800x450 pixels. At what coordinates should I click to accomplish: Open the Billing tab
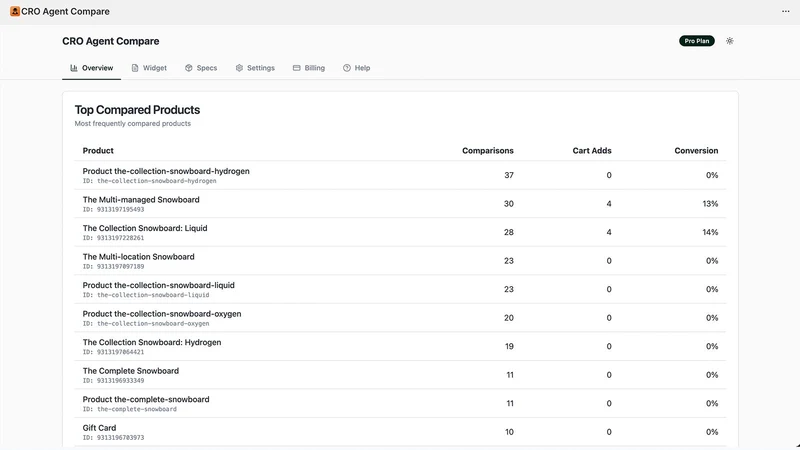[309, 68]
